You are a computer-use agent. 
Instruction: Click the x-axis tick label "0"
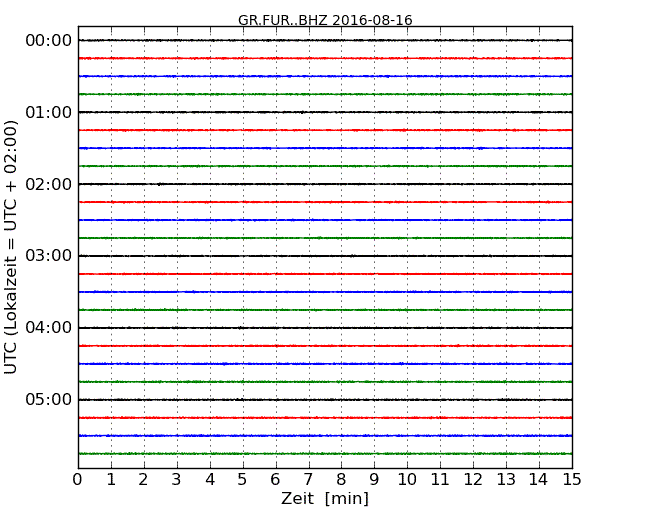coord(78,480)
